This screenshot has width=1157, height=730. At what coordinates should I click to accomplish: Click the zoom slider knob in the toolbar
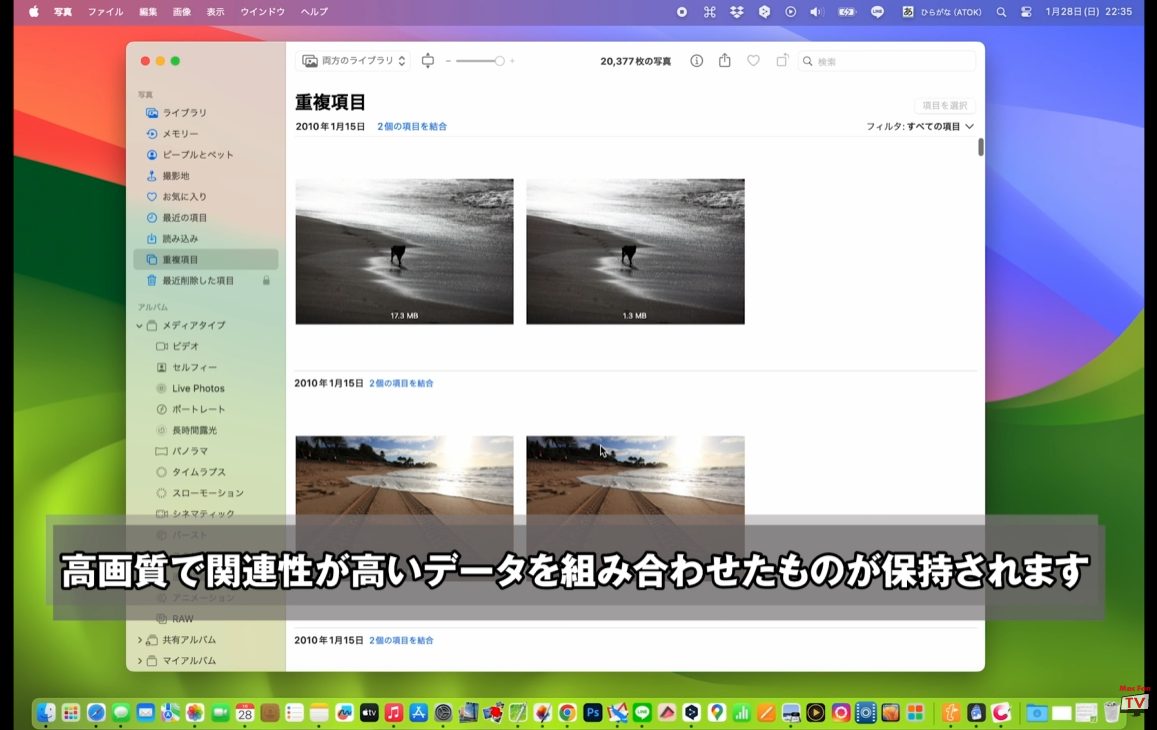tap(500, 61)
